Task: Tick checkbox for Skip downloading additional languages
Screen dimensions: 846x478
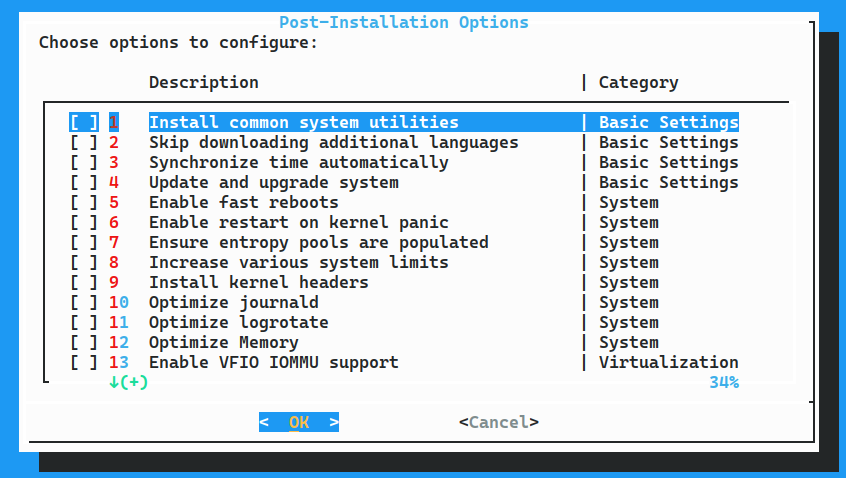Action: point(84,142)
